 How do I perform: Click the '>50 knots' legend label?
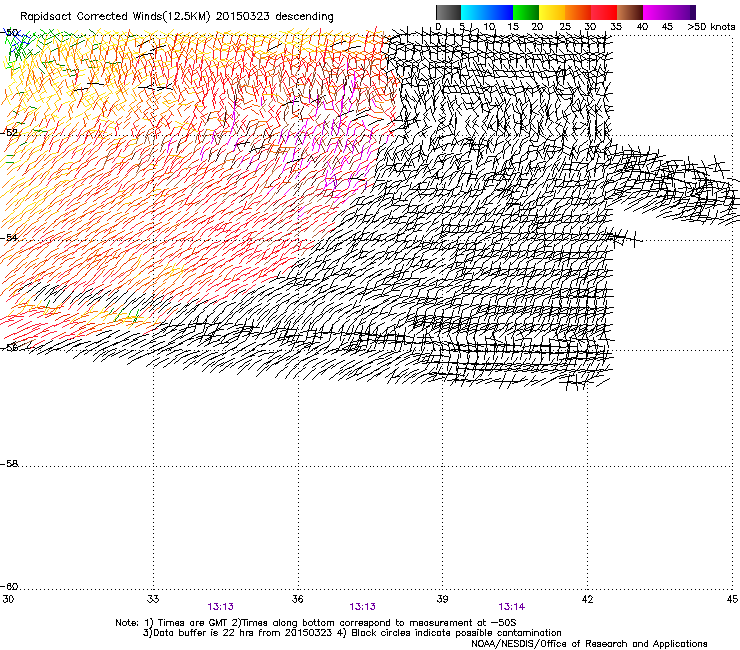tap(711, 27)
